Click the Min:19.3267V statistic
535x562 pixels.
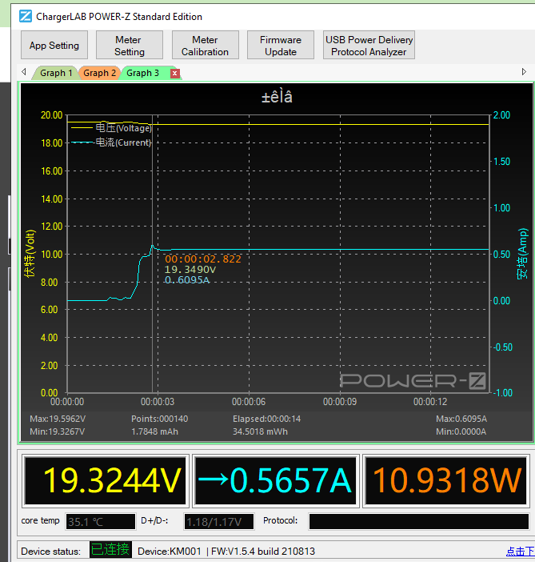pos(57,431)
